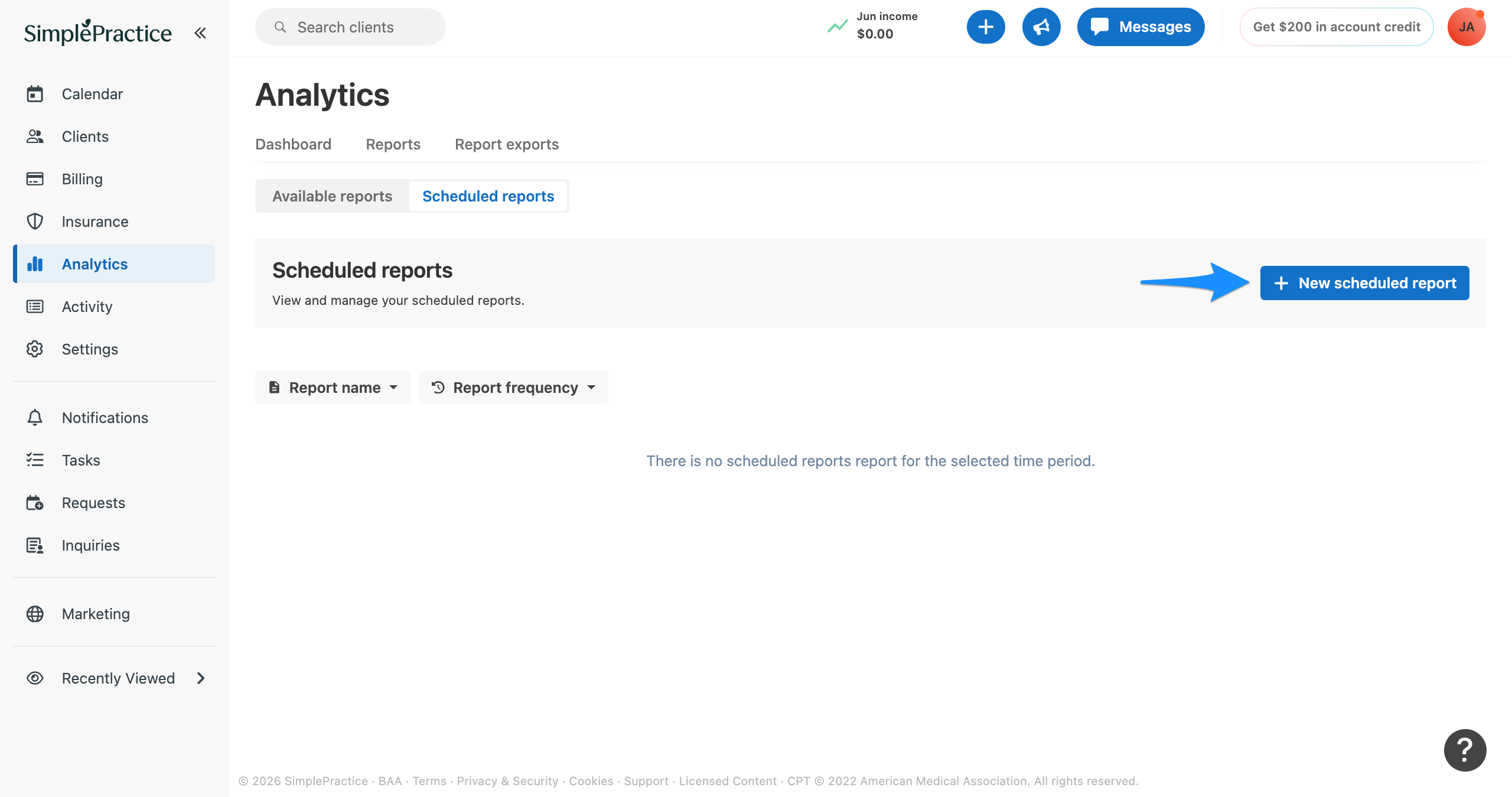Image resolution: width=1512 pixels, height=797 pixels.
Task: Open the Report name filter dropdown
Action: click(333, 388)
